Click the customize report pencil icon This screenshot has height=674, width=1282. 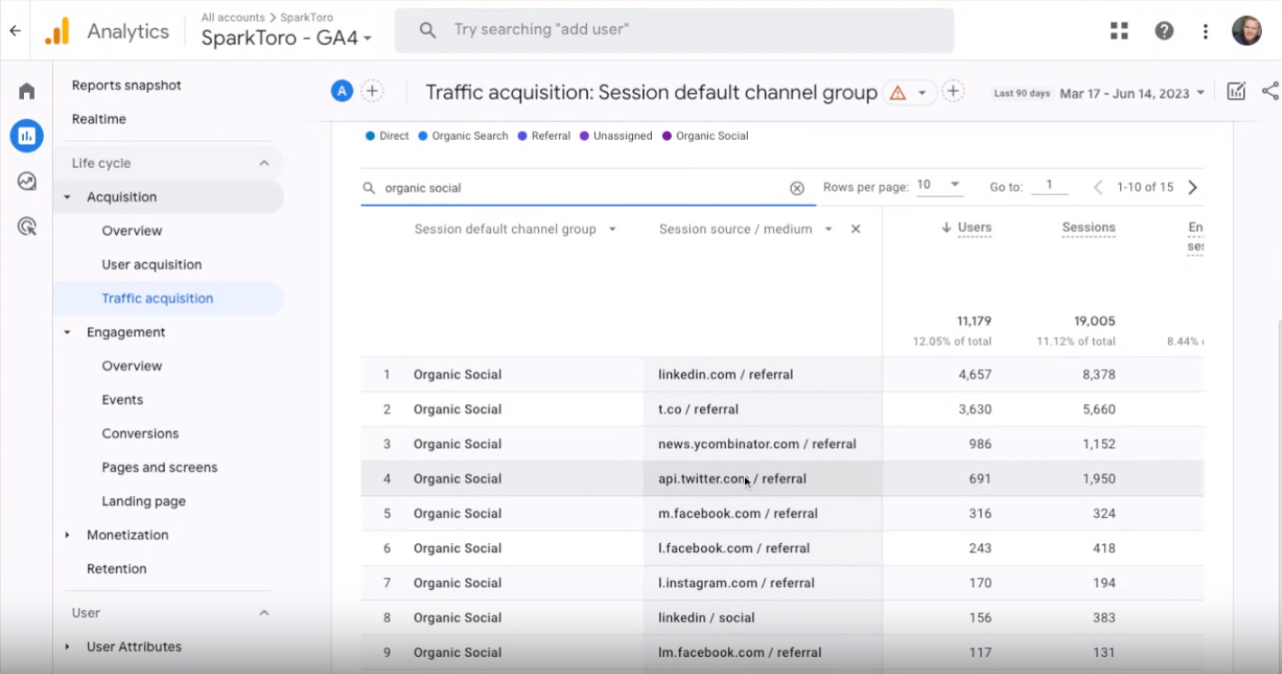[1236, 92]
